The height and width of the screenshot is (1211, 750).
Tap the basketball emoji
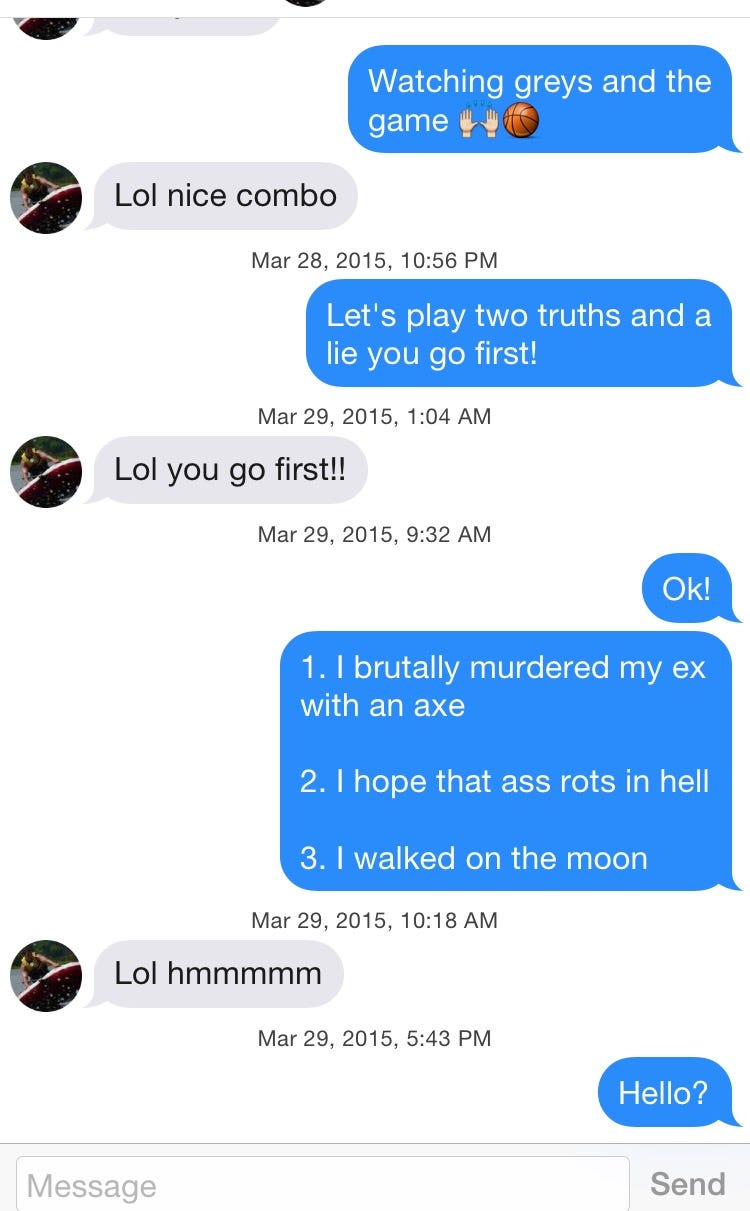click(x=521, y=121)
